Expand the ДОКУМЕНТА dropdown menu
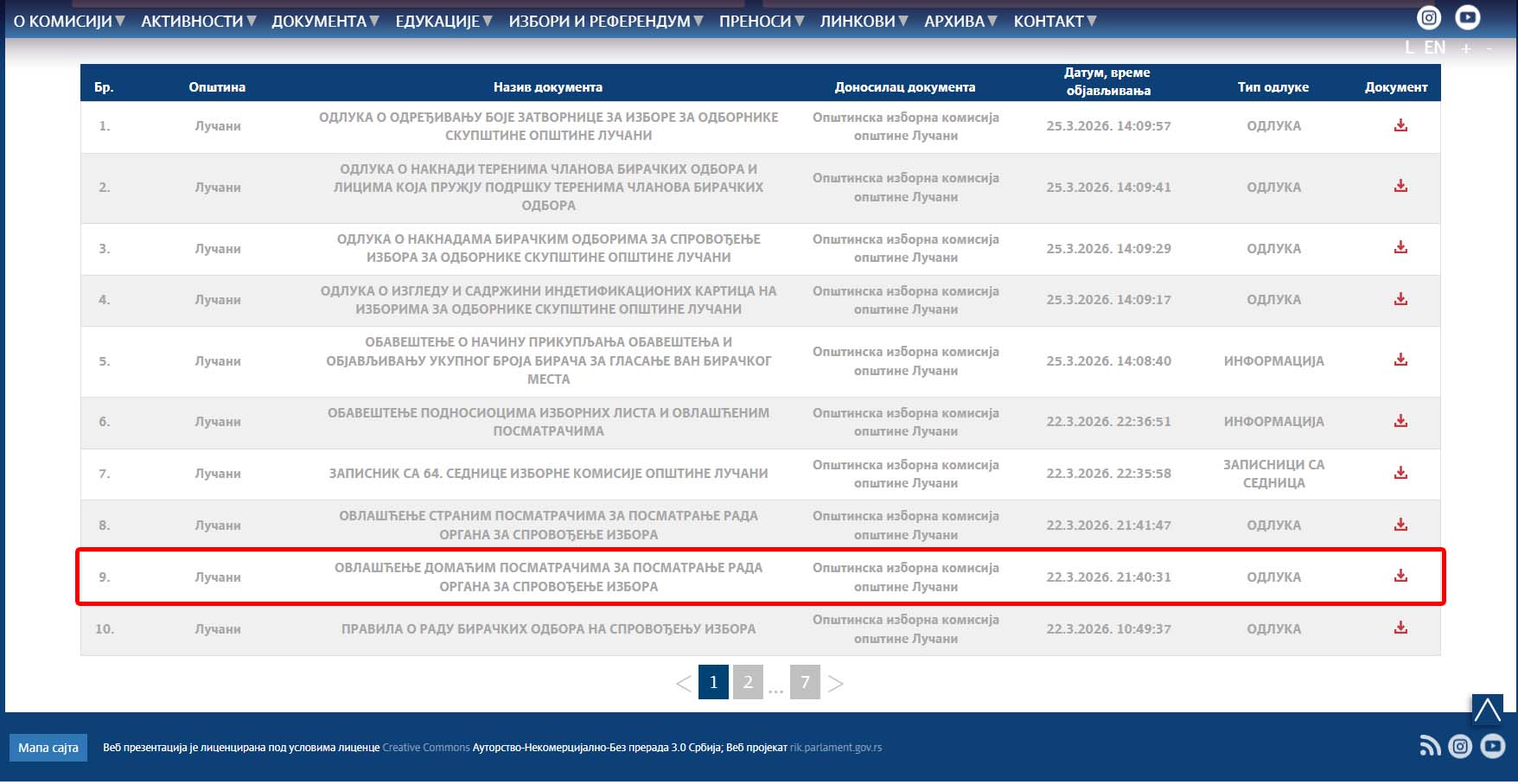 click(325, 21)
